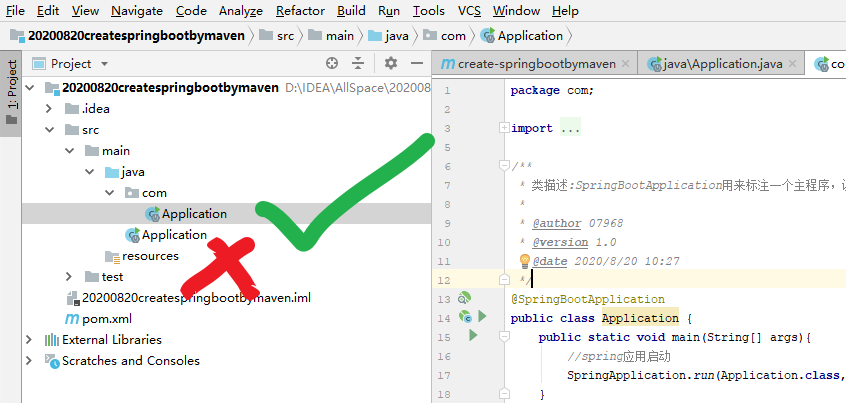Click the 'package com;' line
Viewport: 846px width, 403px height.
552,91
